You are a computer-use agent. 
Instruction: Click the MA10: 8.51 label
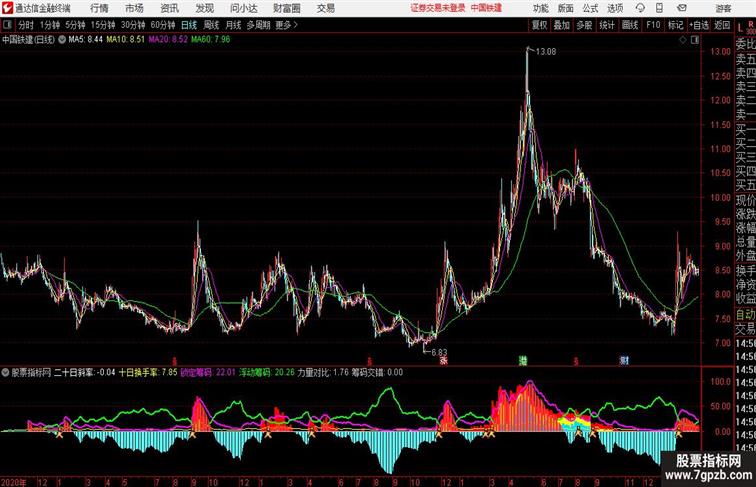125,40
